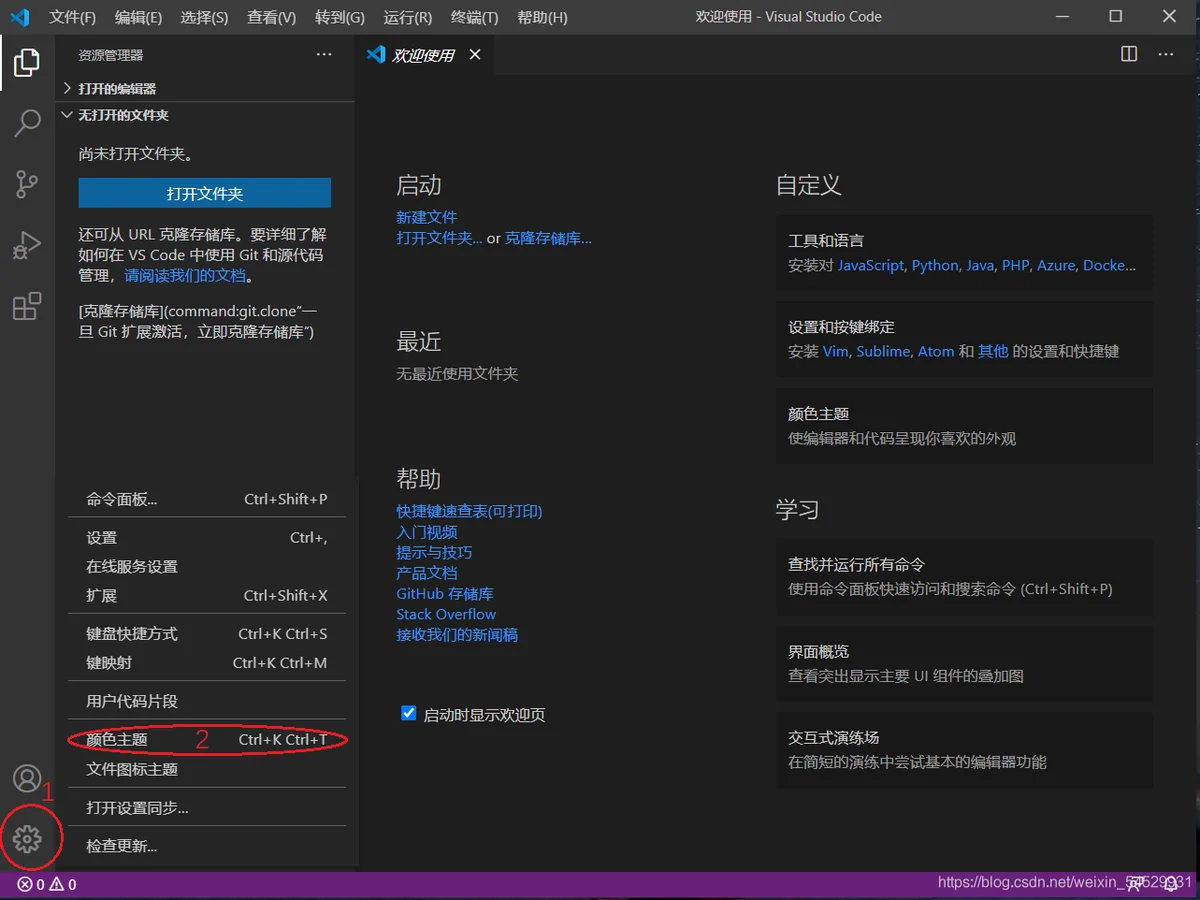Click the Azure link

[1056, 265]
